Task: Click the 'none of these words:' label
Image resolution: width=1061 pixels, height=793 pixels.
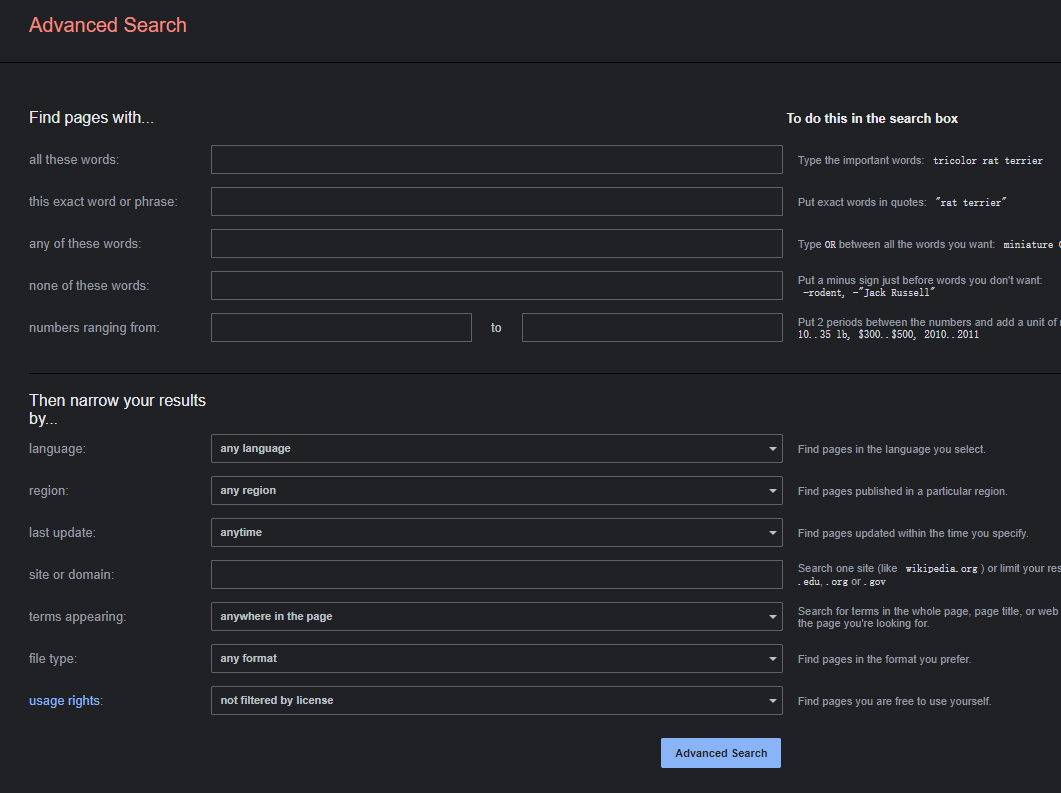Action: pos(89,286)
